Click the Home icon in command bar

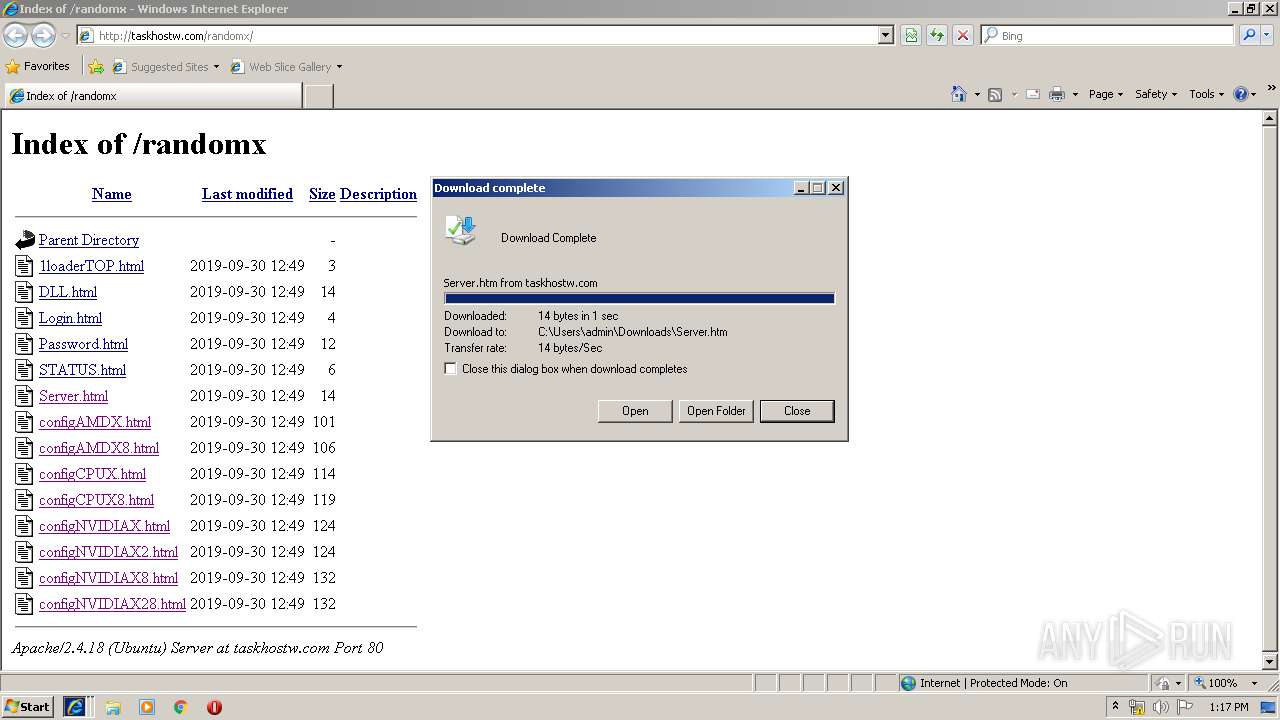[959, 94]
